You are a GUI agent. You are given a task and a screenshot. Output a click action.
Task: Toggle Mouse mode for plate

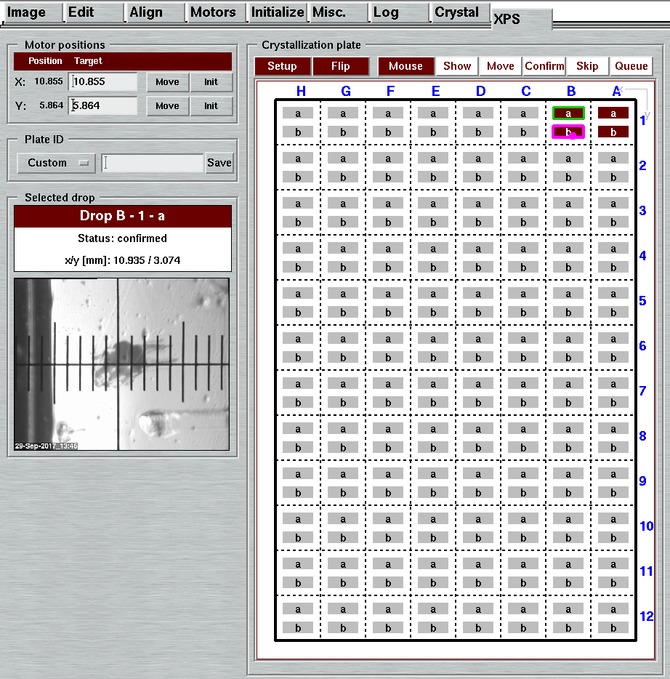(405, 66)
